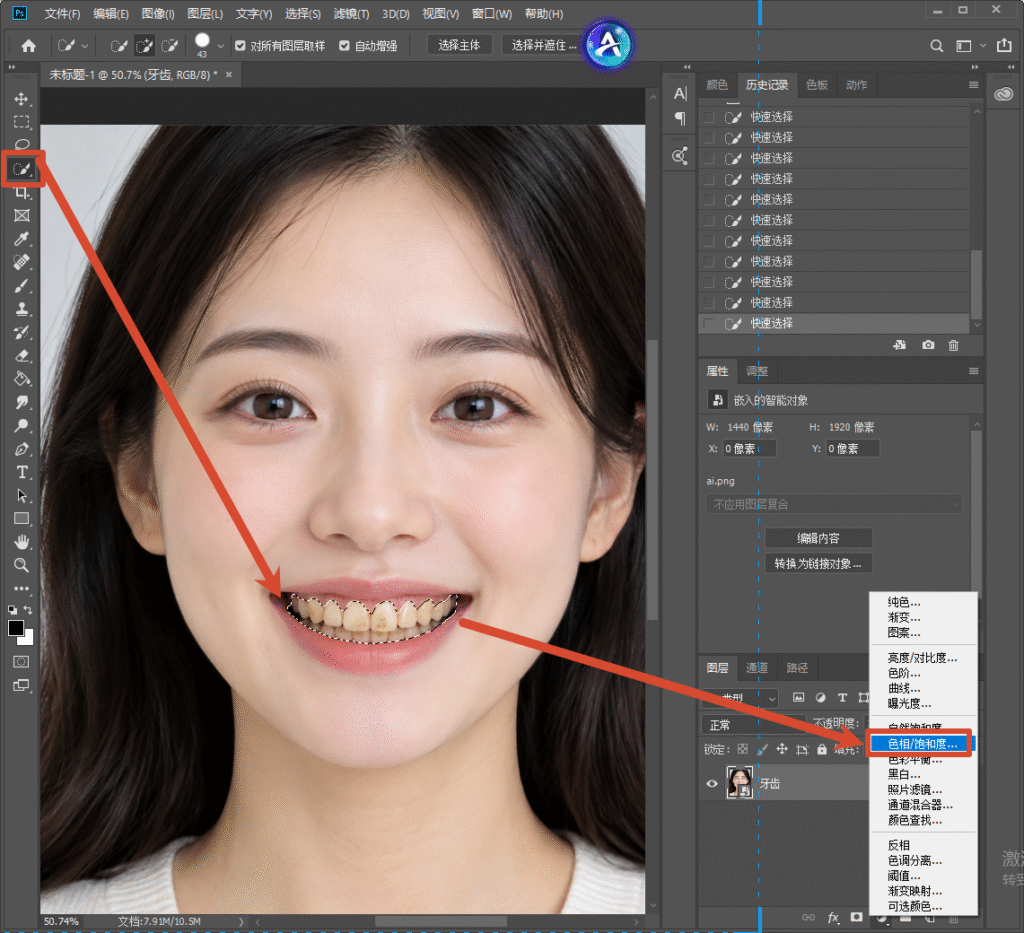Open status bar info arrow
Viewport: 1024px width, 933px height.
click(241, 922)
